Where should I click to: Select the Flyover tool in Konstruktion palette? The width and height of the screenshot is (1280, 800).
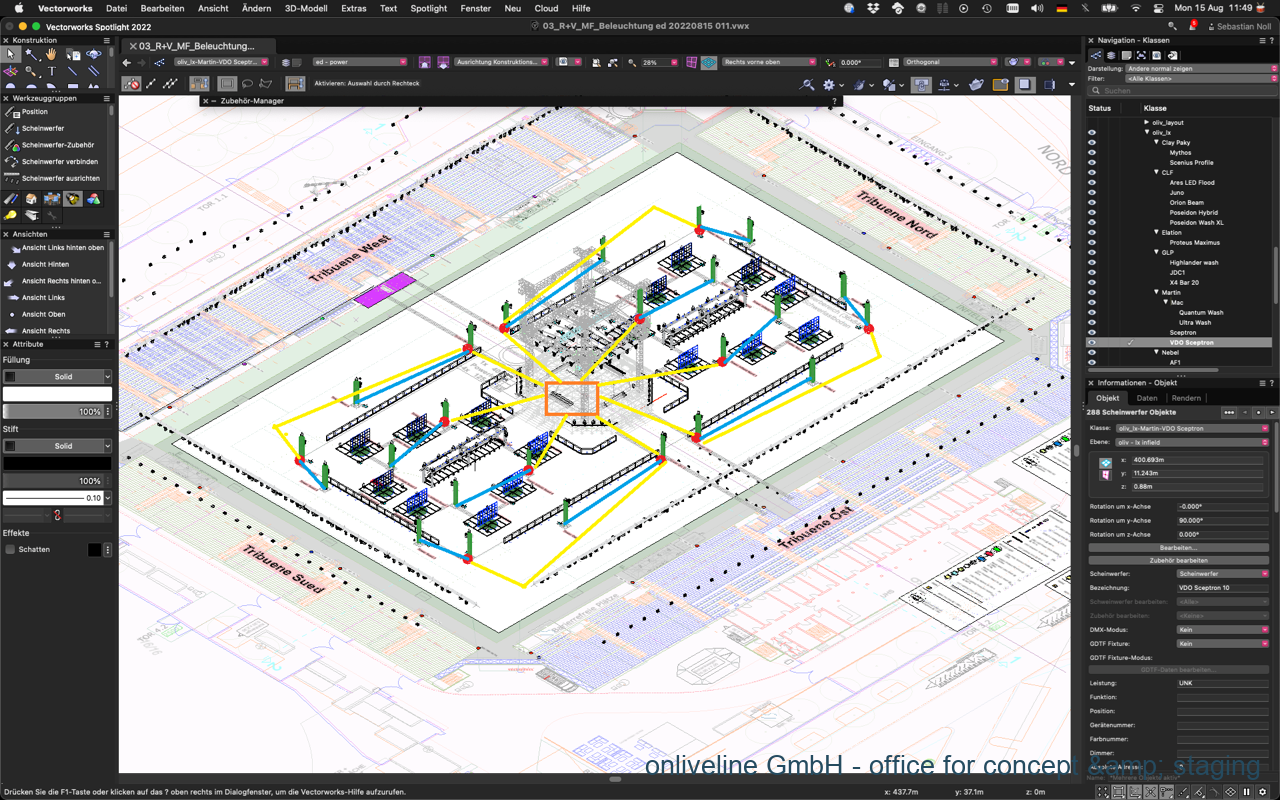tap(93, 54)
